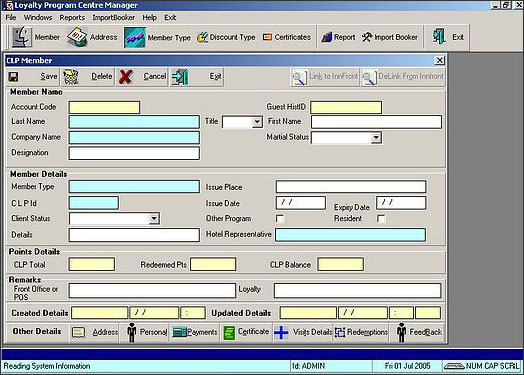Open the Certificates toolbar icon
This screenshot has width=524, height=375.
coord(267,37)
